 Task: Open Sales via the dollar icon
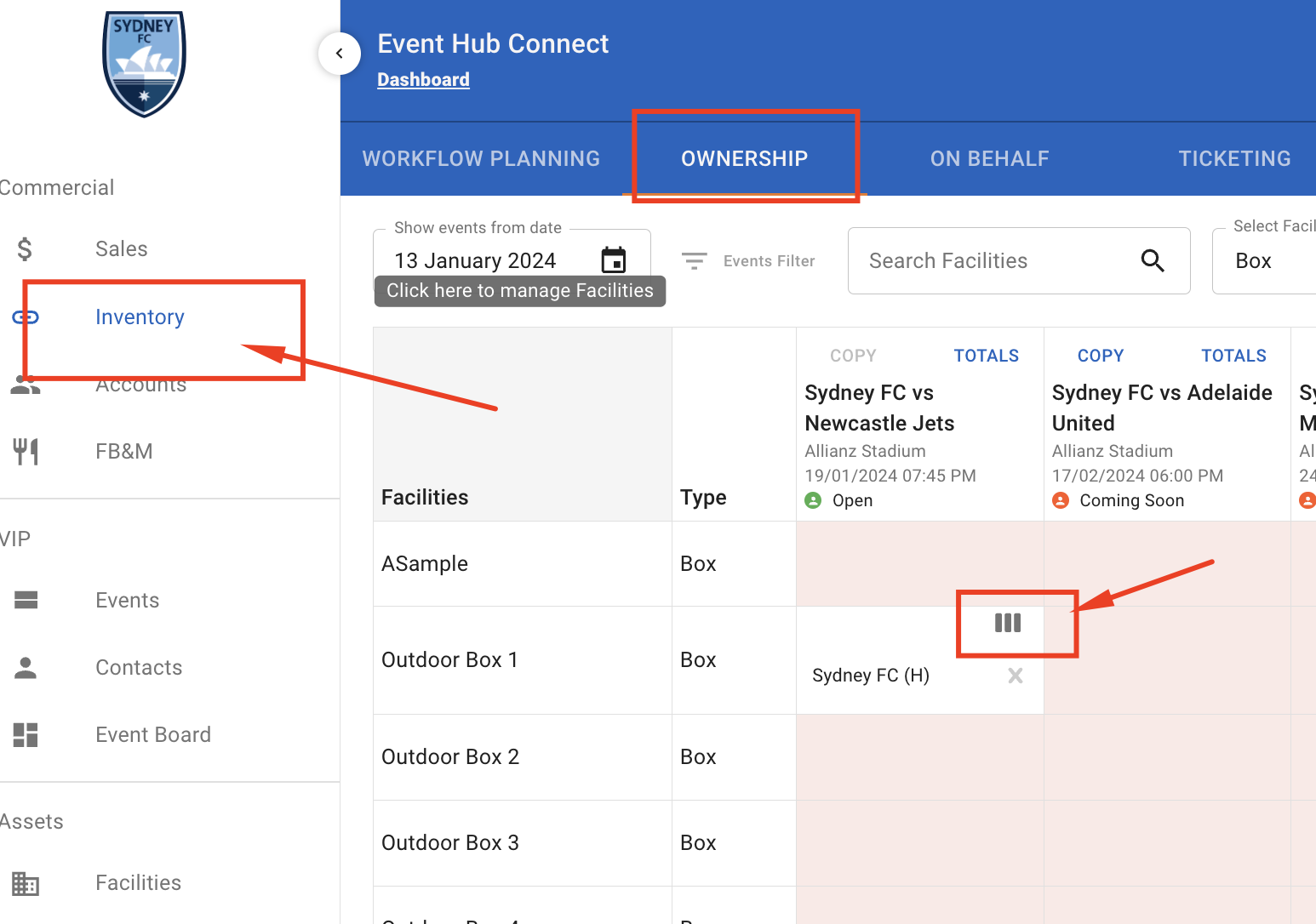click(x=25, y=249)
